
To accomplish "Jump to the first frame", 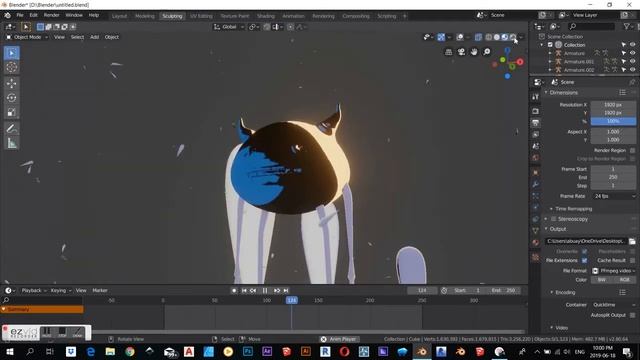I will (244, 291).
